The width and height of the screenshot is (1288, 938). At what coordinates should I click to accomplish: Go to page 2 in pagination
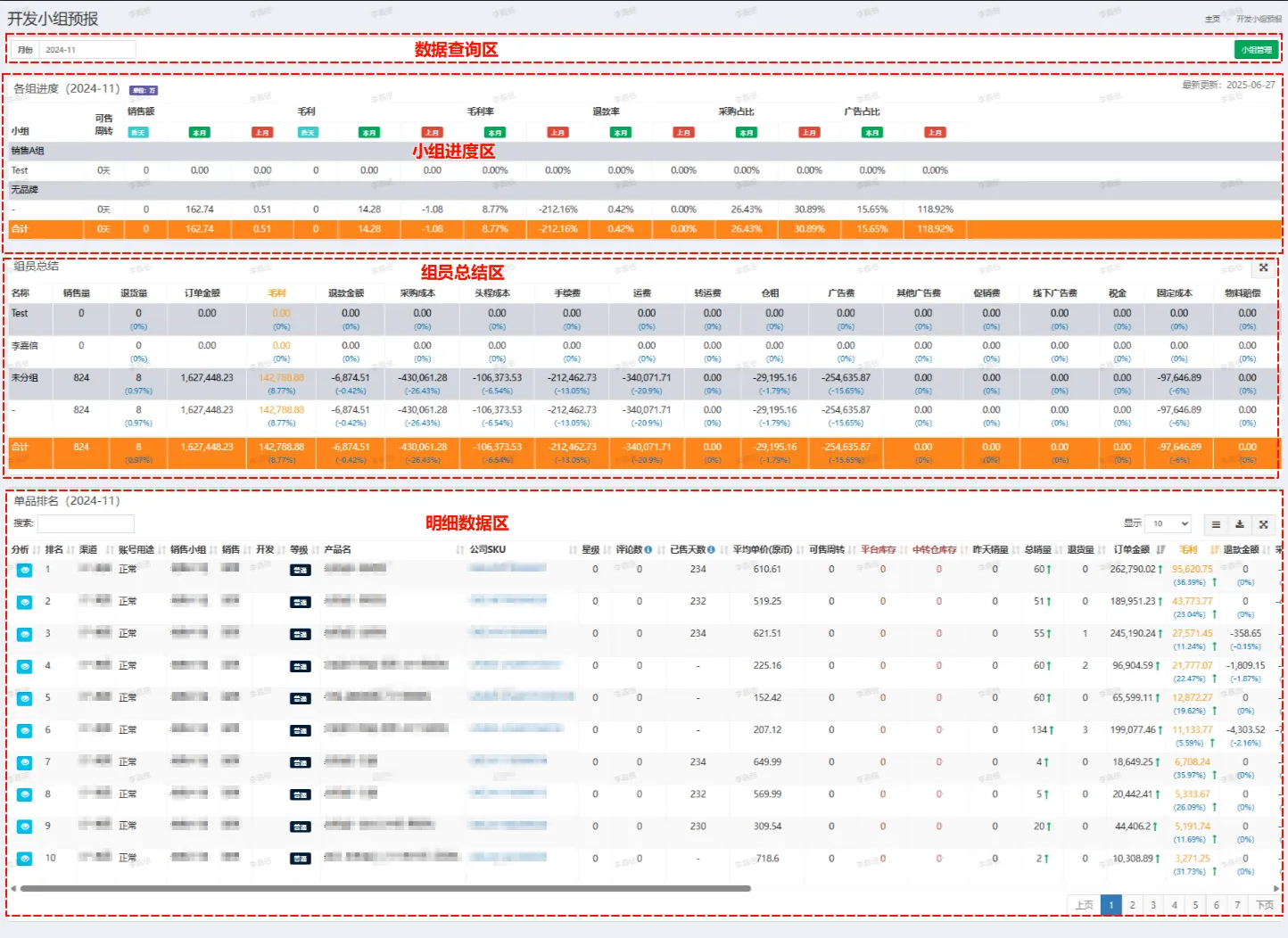[x=1132, y=905]
